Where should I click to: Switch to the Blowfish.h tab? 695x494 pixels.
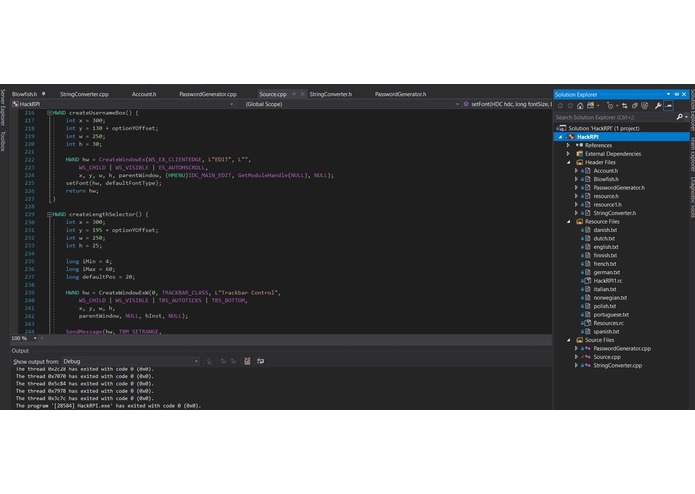(x=24, y=94)
